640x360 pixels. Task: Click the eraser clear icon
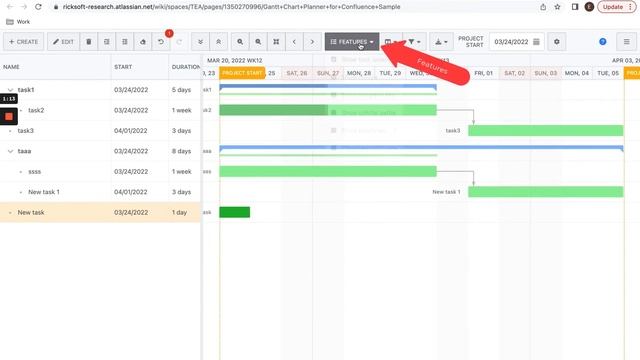[142, 42]
